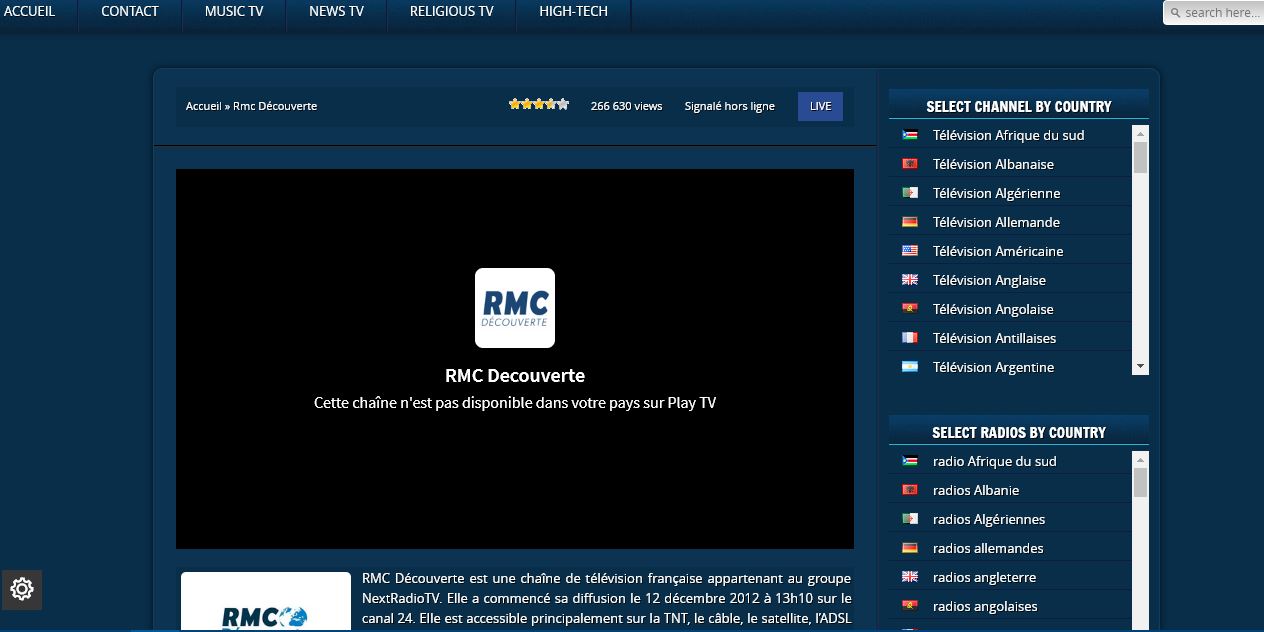Click the search input field

point(1213,12)
